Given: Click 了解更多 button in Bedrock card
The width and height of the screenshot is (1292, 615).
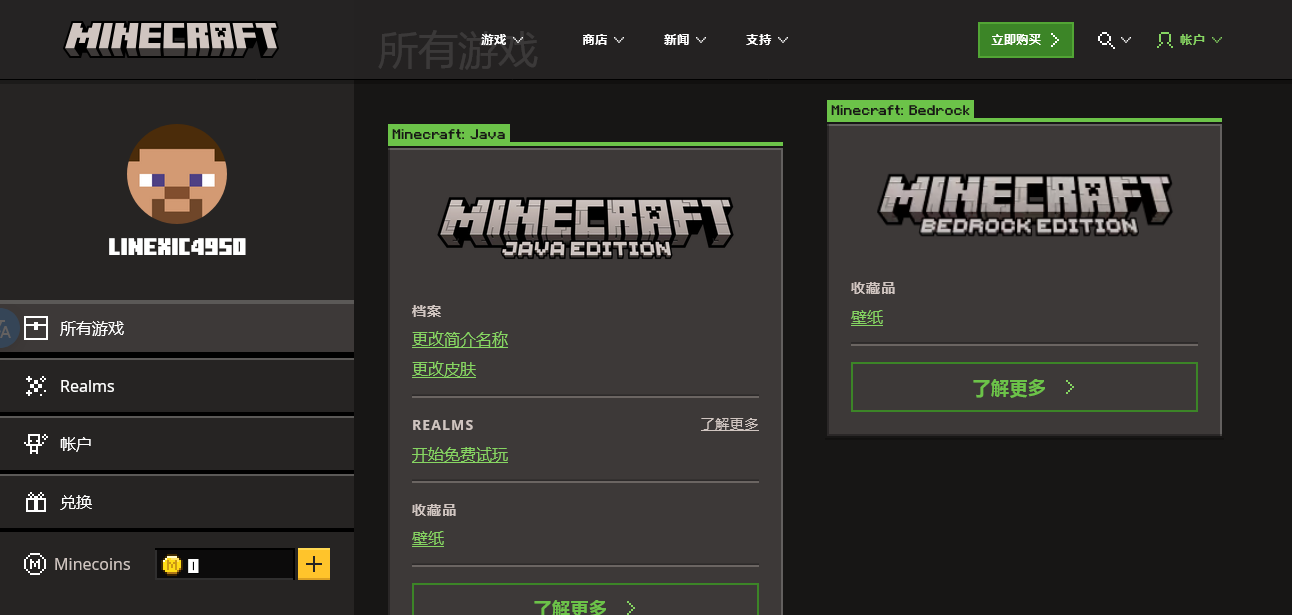Looking at the screenshot, I should point(1023,387).
